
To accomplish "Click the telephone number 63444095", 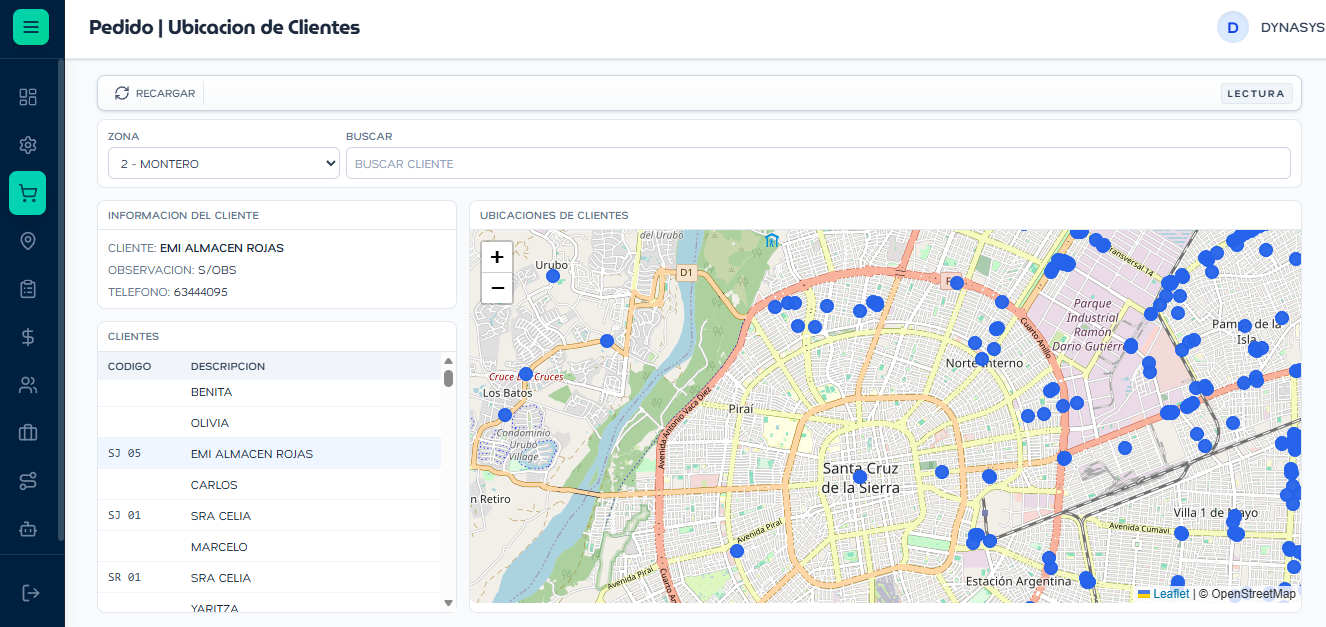I will pyautogui.click(x=199, y=292).
